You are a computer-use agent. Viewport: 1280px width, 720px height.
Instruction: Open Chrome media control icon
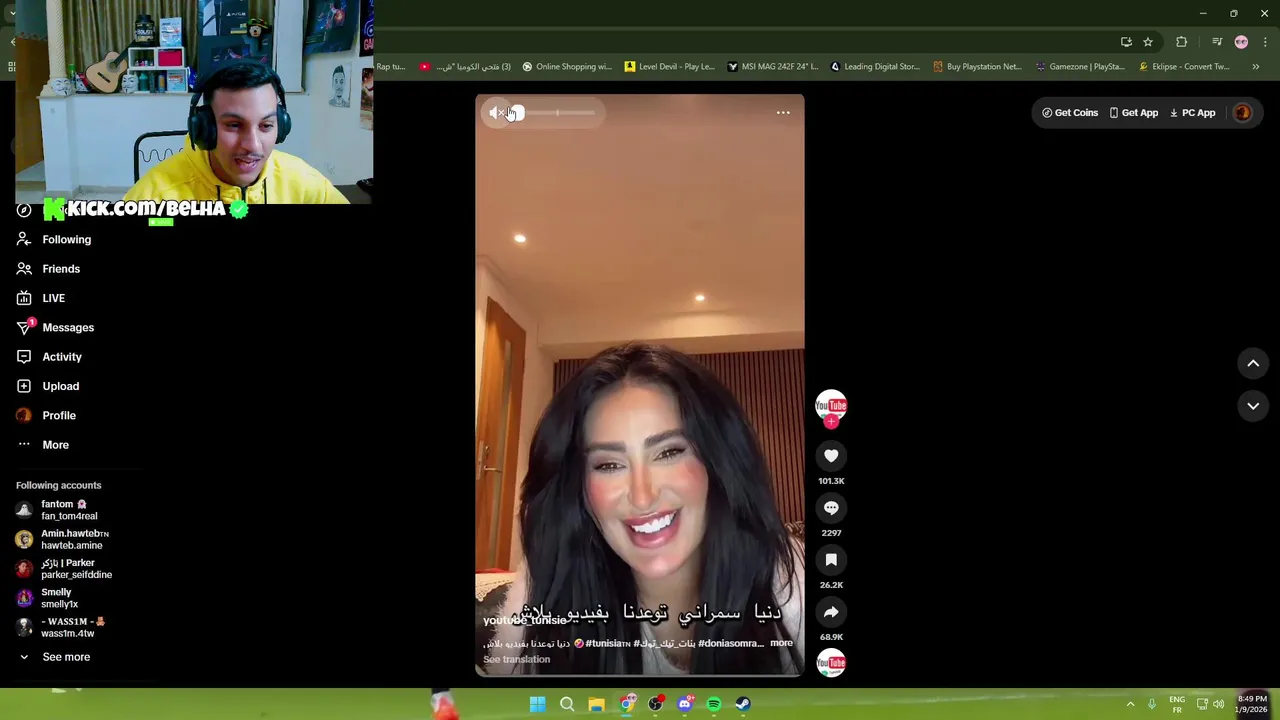(x=1217, y=42)
